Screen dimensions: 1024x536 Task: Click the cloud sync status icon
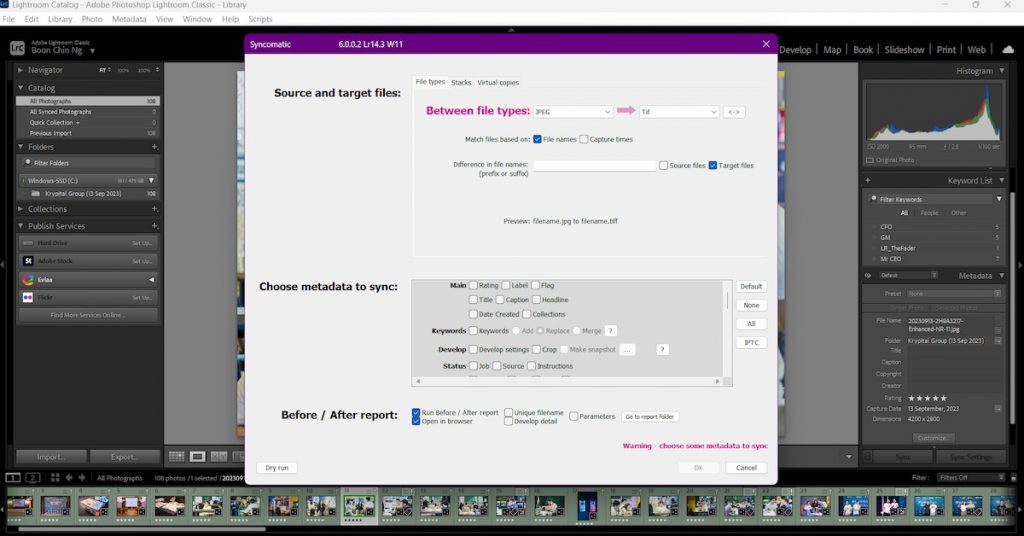[1008, 50]
